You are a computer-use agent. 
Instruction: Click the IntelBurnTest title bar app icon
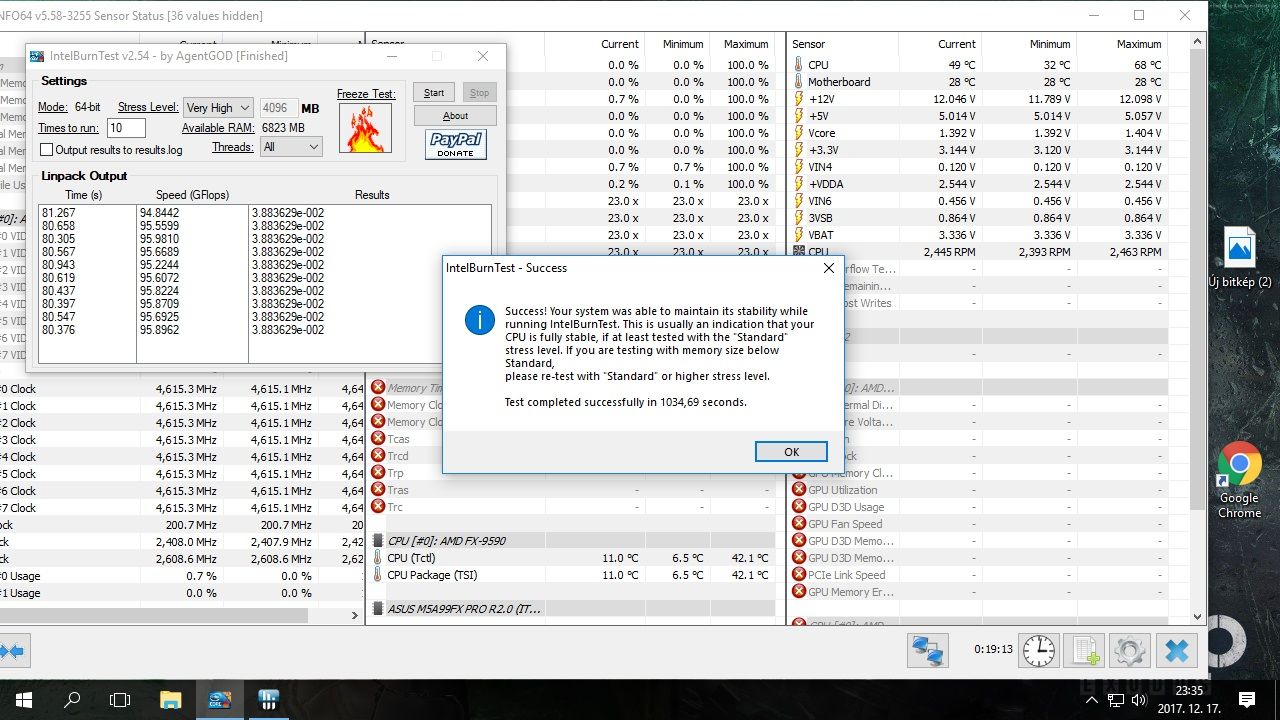click(37, 56)
